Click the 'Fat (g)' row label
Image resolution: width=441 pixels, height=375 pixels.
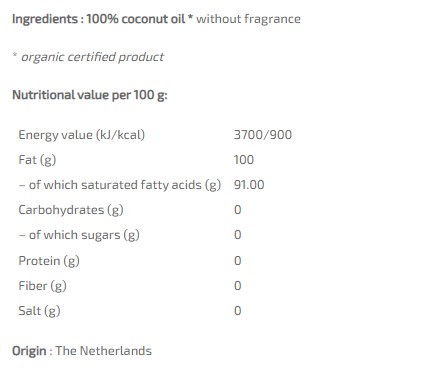37,160
